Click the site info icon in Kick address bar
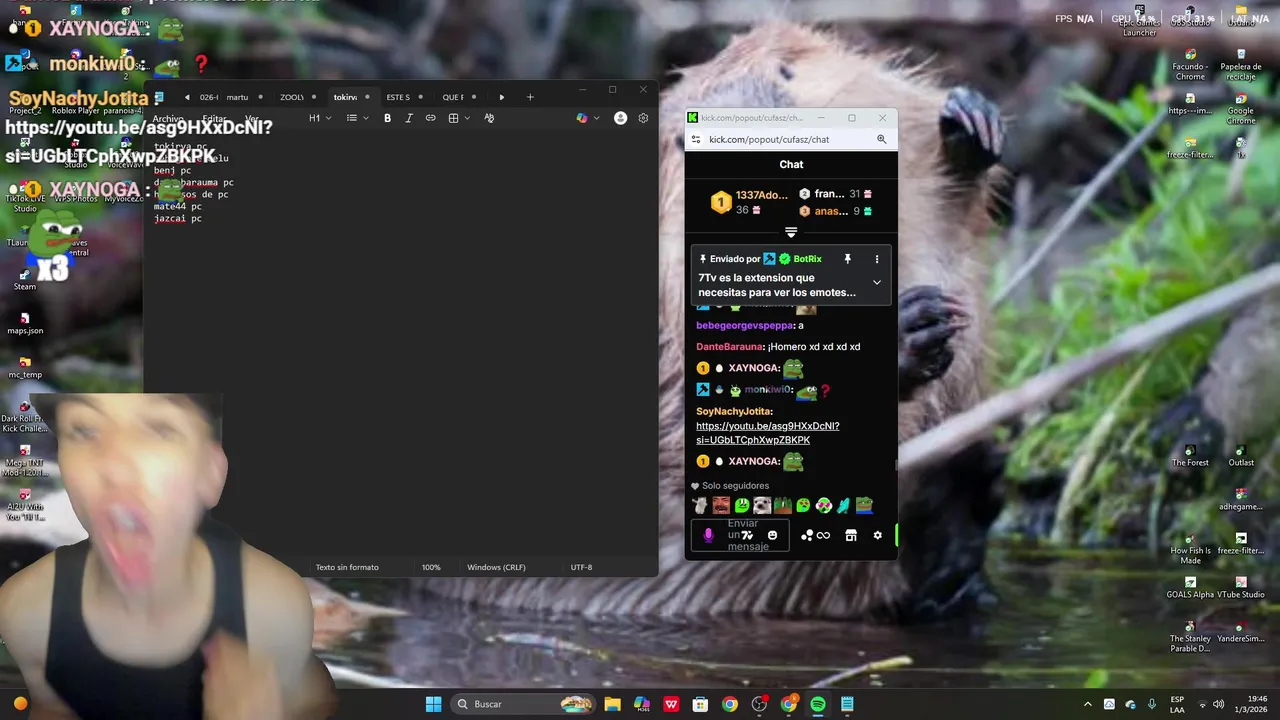1280x720 pixels. coord(697,139)
